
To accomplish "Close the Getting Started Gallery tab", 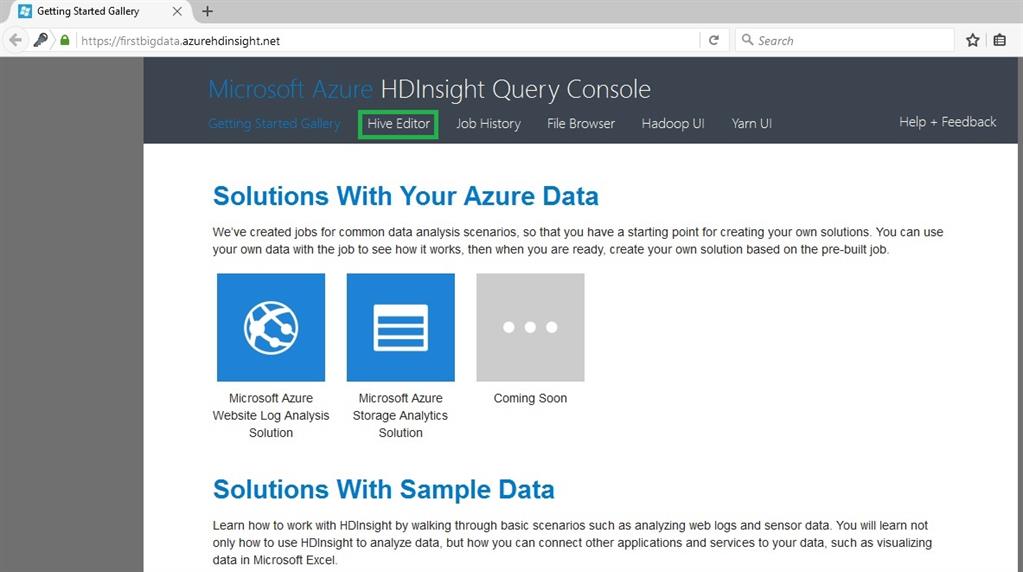I will 177,11.
